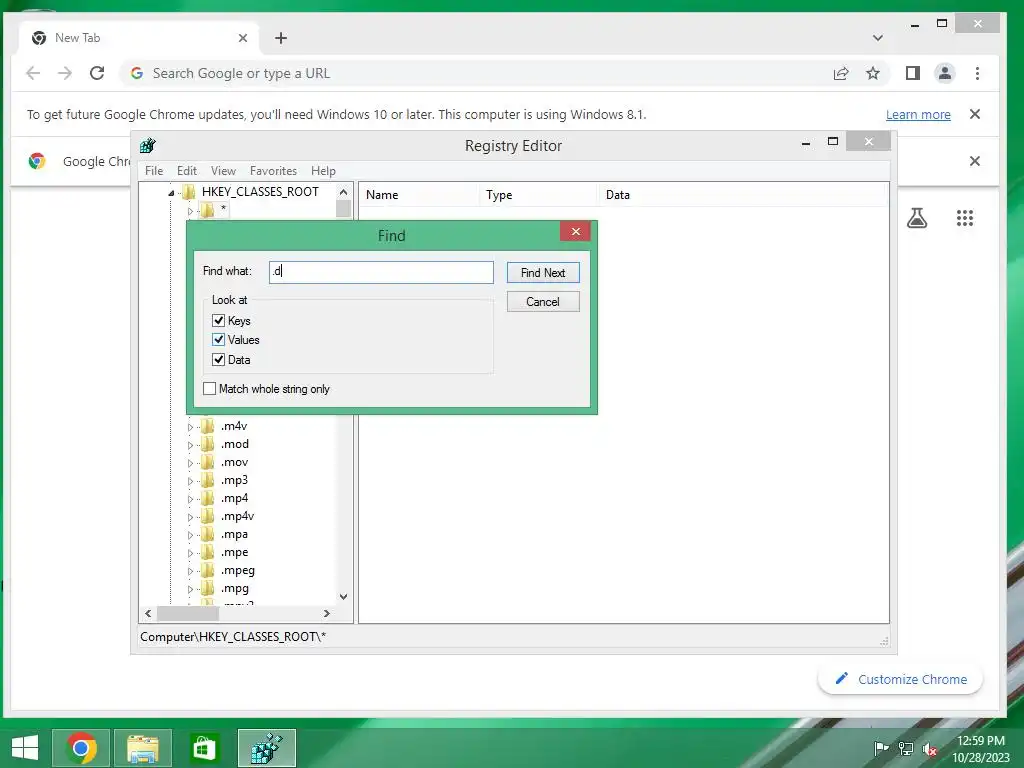The width and height of the screenshot is (1024, 768).
Task: Select the .mpe folder icon
Action: click(208, 552)
